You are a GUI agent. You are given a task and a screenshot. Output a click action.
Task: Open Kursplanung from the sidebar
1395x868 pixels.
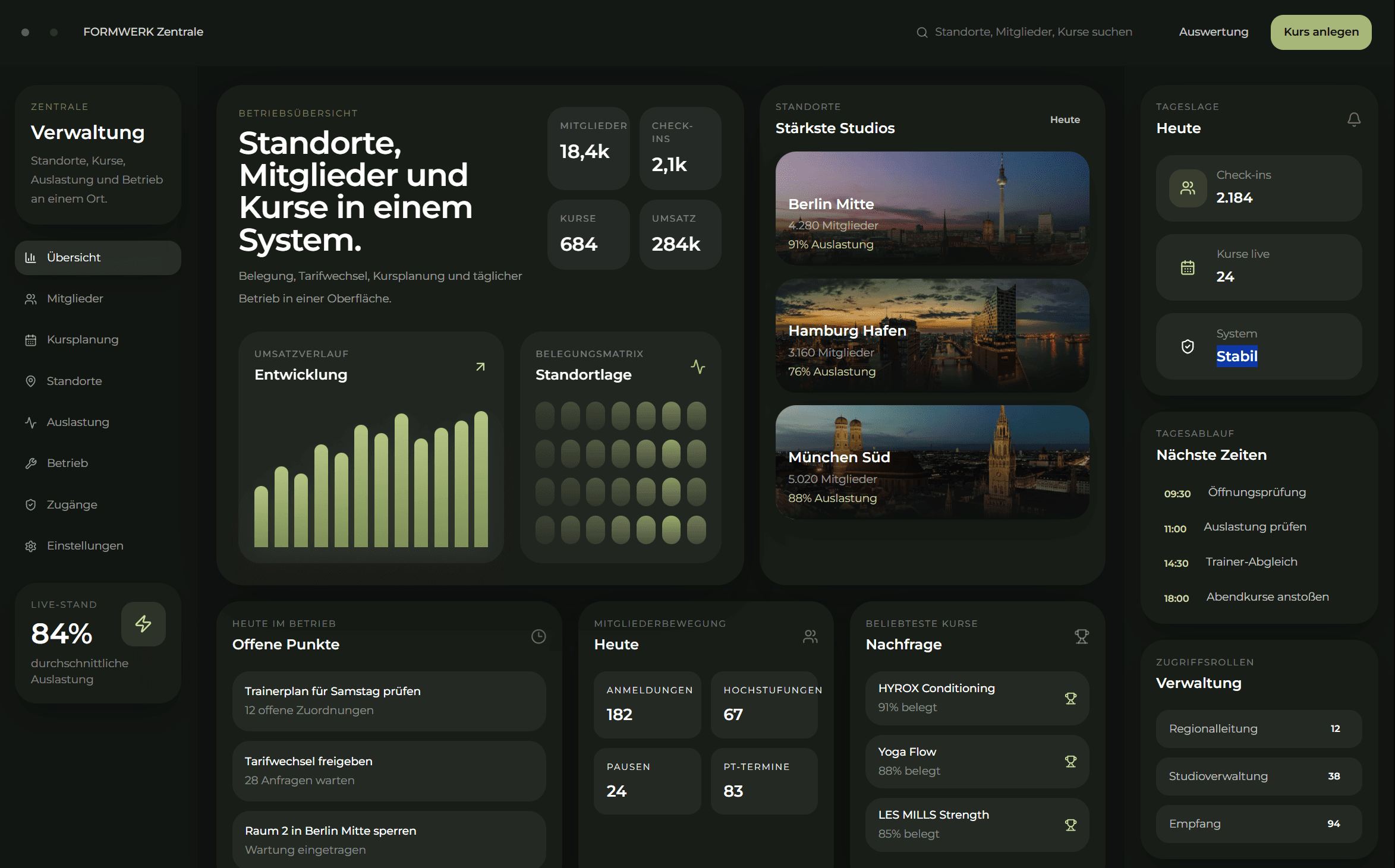pyautogui.click(x=83, y=340)
